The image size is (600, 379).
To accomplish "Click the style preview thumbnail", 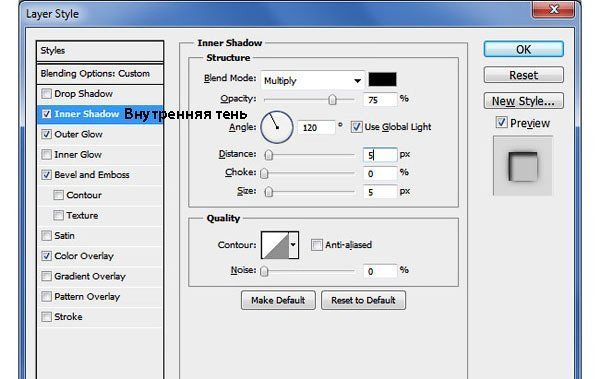I will 523,166.
